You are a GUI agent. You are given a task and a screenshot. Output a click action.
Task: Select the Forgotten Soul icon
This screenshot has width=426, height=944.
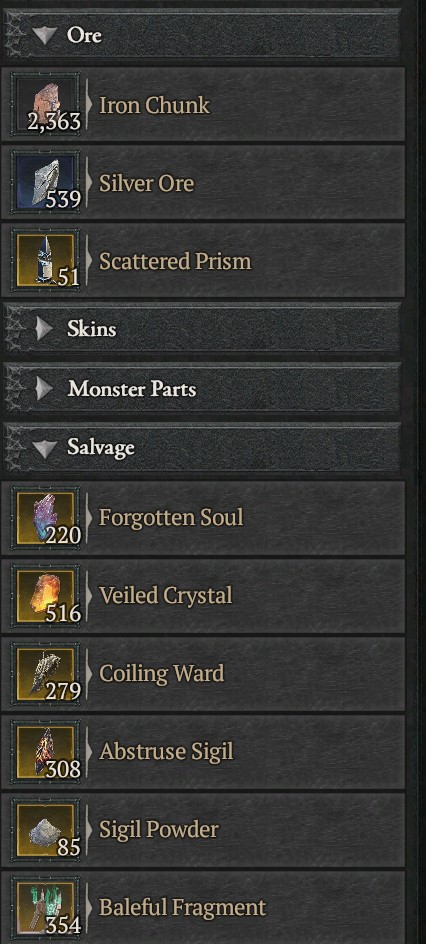point(45,518)
